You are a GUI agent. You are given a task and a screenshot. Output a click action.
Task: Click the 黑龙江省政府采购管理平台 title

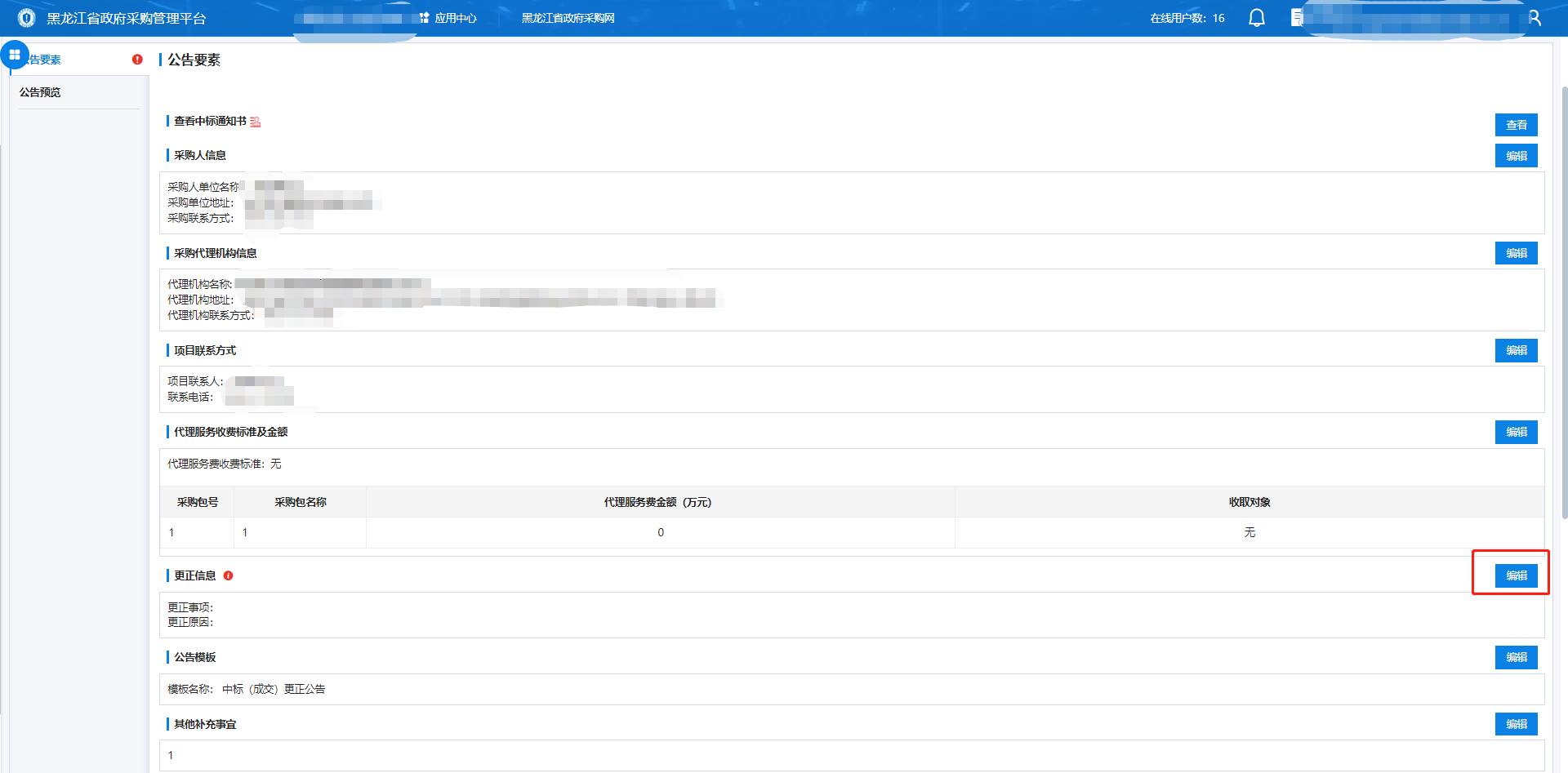click(x=127, y=18)
